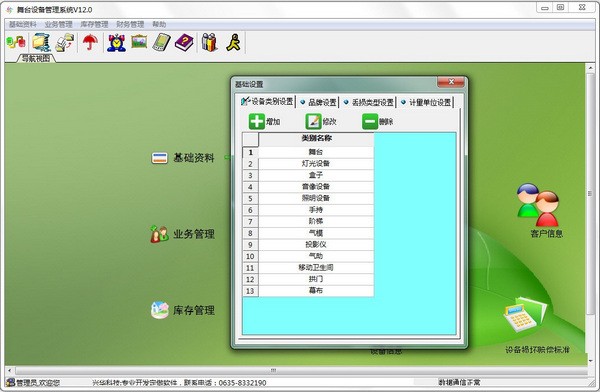This screenshot has width=600, height=392.
Task: Click the yellow running man exit icon
Action: pos(233,42)
